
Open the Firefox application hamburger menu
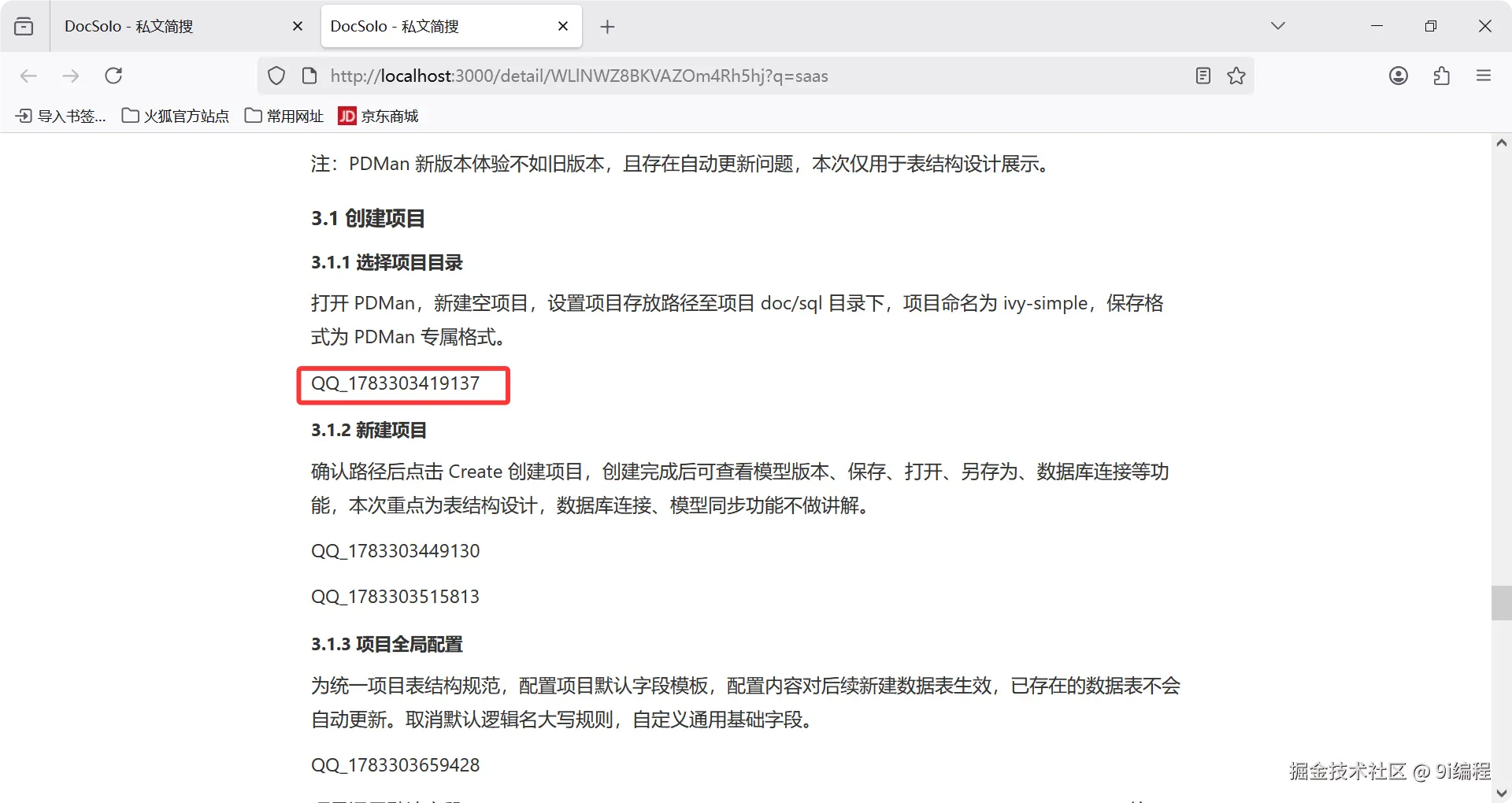[1484, 76]
